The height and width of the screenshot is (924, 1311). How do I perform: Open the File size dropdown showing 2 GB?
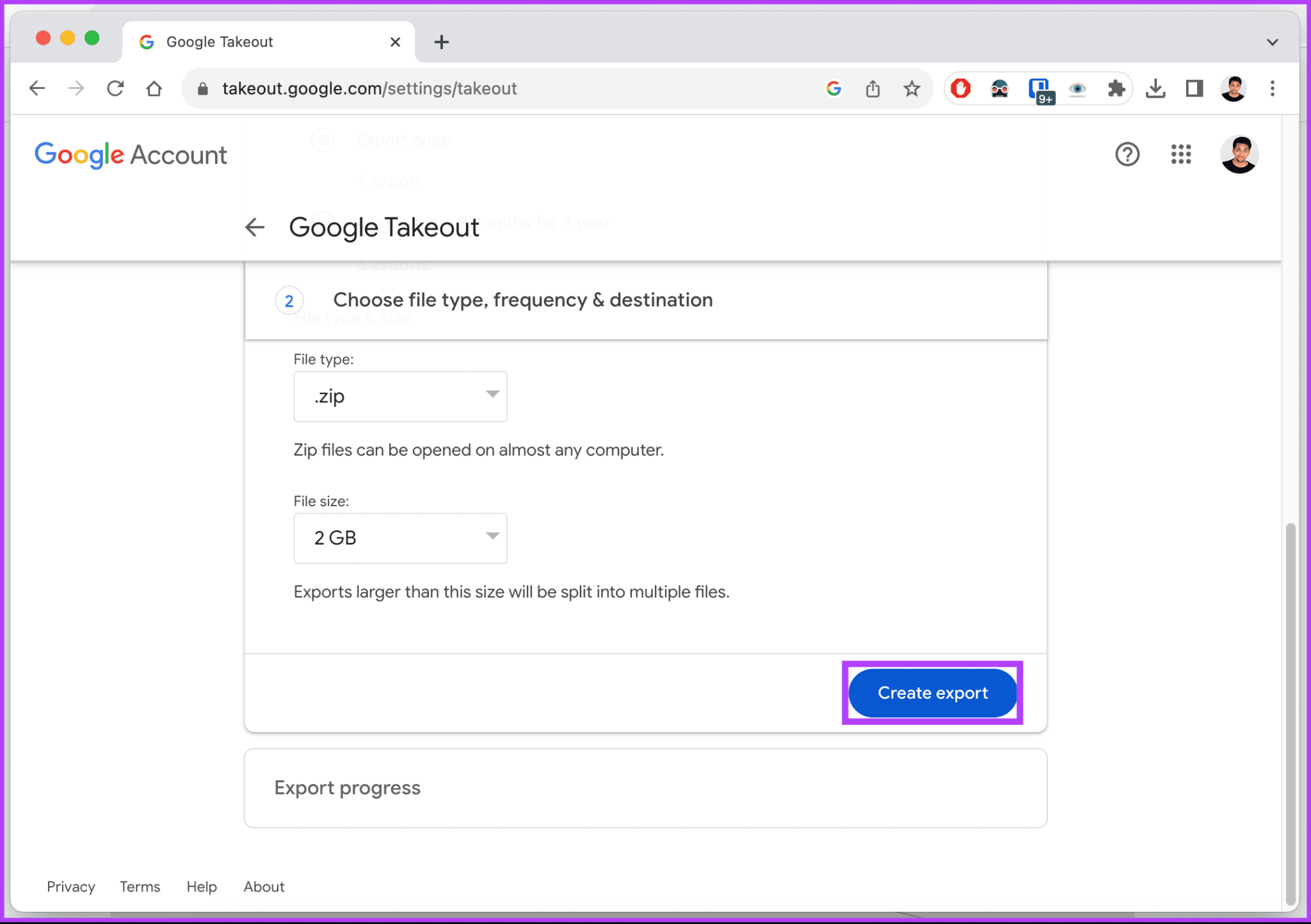point(400,538)
